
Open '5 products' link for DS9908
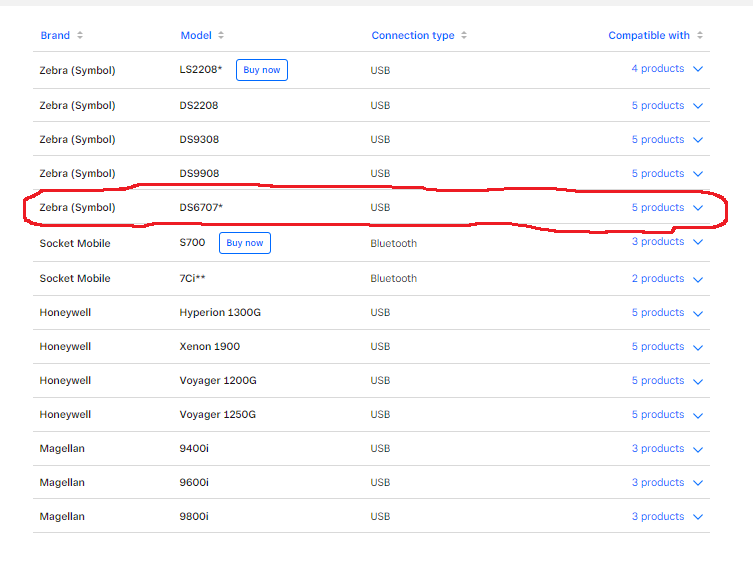(657, 174)
